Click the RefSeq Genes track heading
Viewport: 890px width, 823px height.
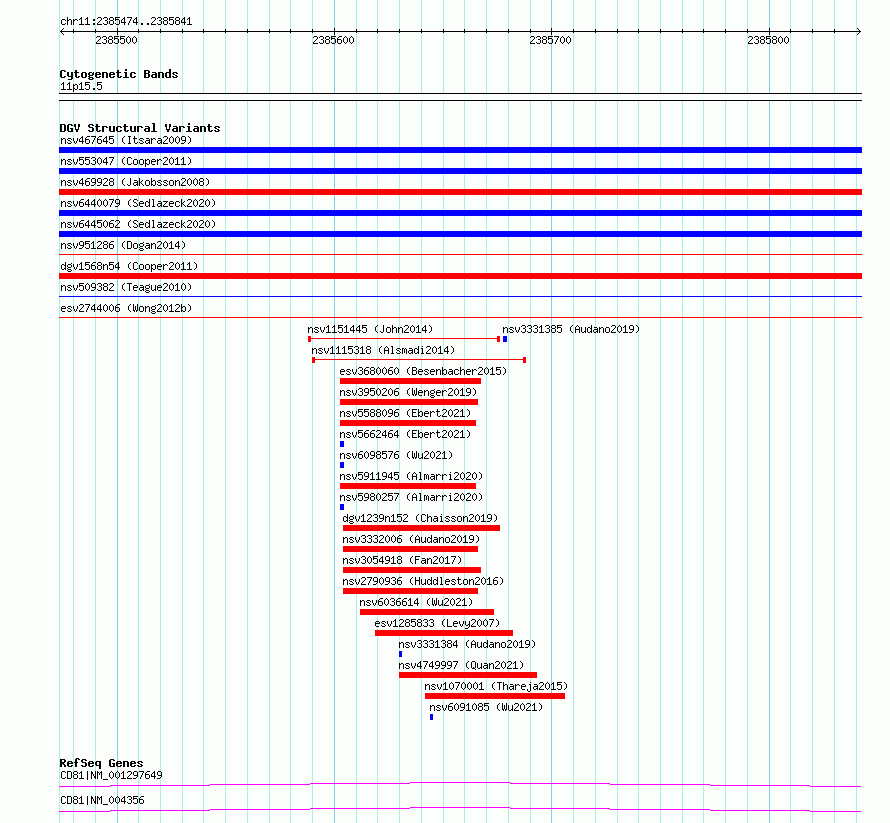click(101, 763)
